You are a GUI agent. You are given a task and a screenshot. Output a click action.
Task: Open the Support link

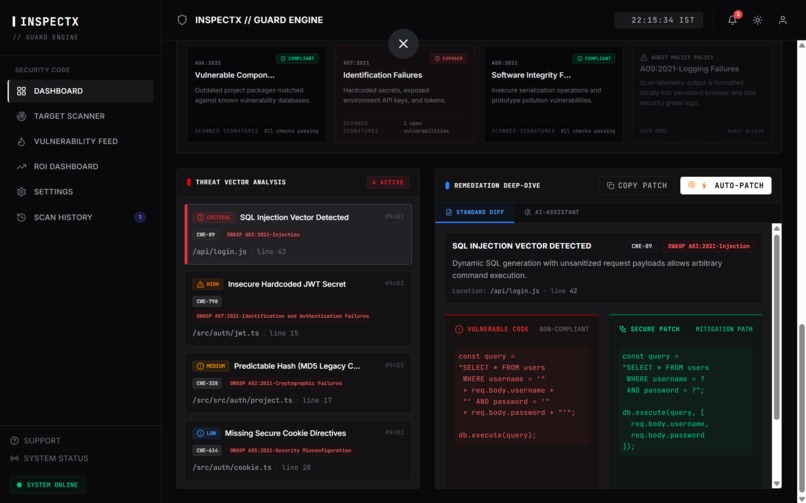click(x=35, y=441)
